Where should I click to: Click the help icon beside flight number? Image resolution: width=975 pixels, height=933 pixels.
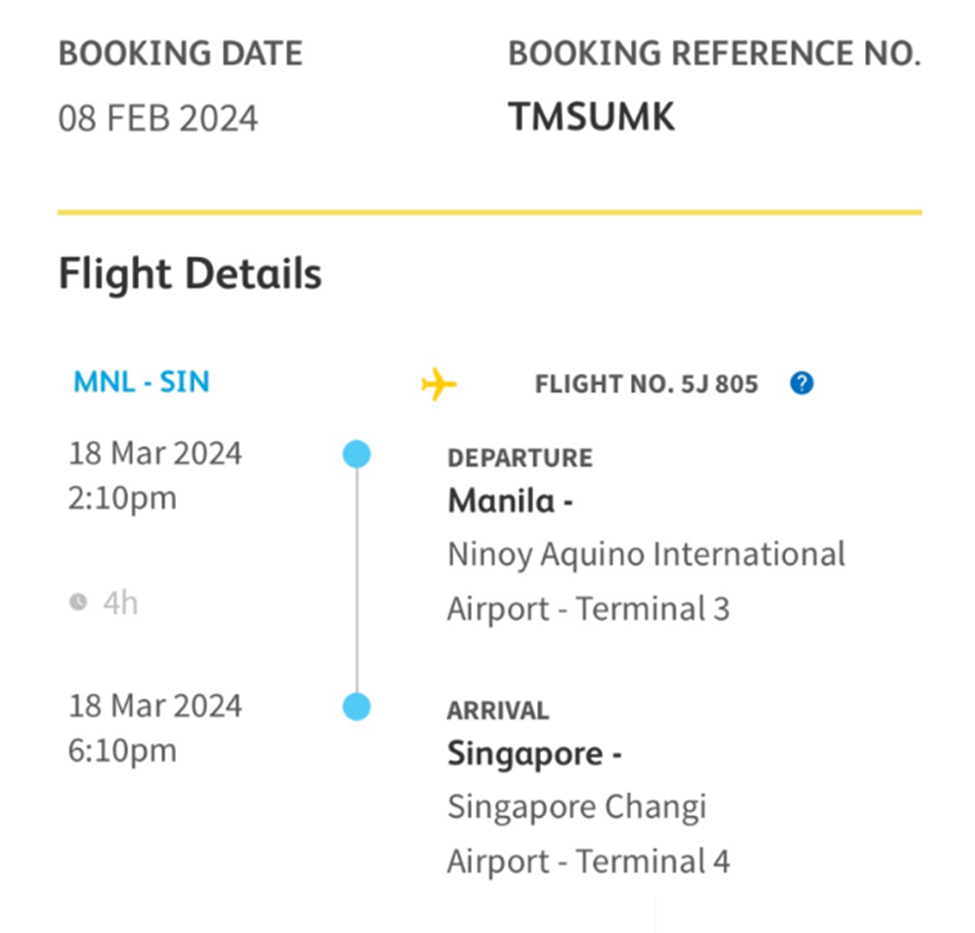coord(801,383)
